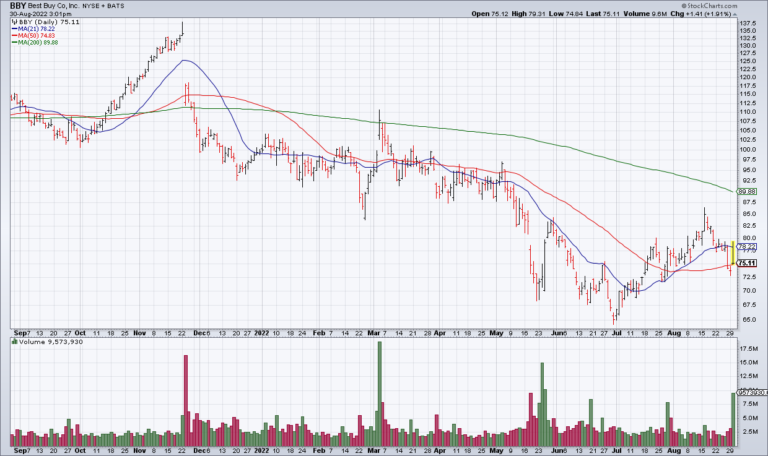This screenshot has width=768, height=456.
Task: Click the 65.0 price axis label
Action: [749, 319]
